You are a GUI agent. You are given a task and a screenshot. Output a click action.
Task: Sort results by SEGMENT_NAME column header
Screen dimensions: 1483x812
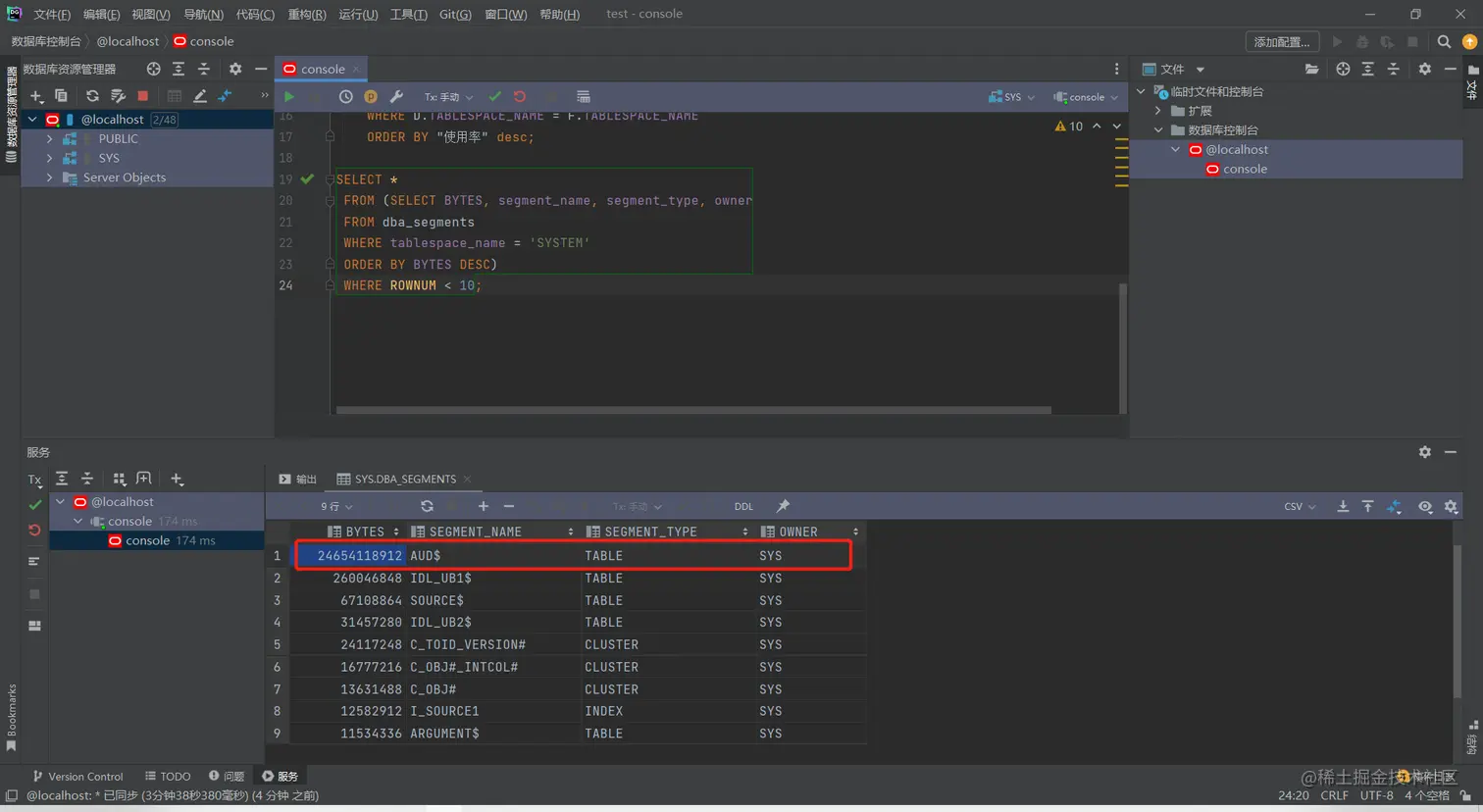click(493, 532)
